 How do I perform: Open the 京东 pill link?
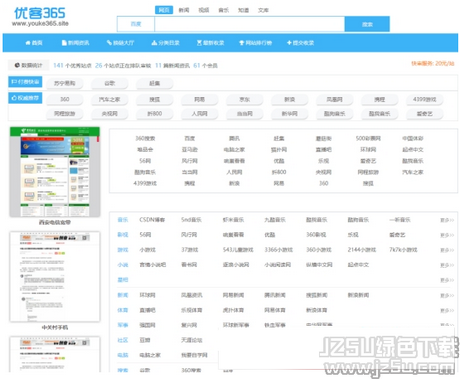[x=245, y=99]
